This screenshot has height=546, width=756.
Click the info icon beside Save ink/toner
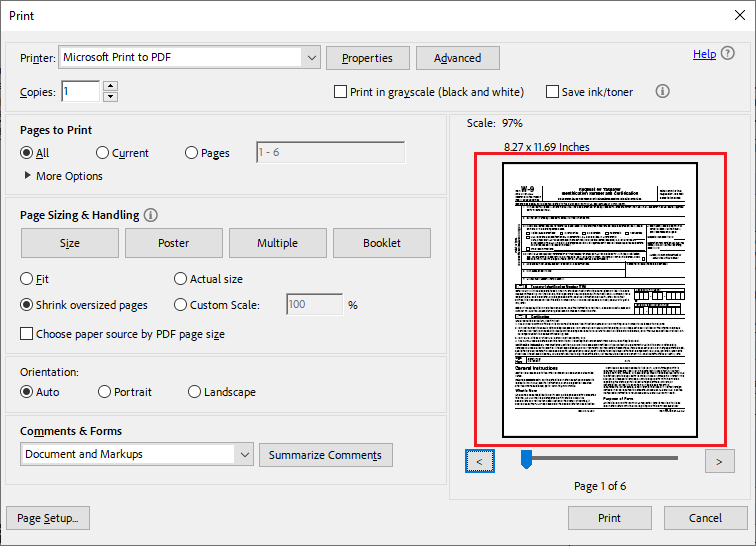[x=662, y=91]
